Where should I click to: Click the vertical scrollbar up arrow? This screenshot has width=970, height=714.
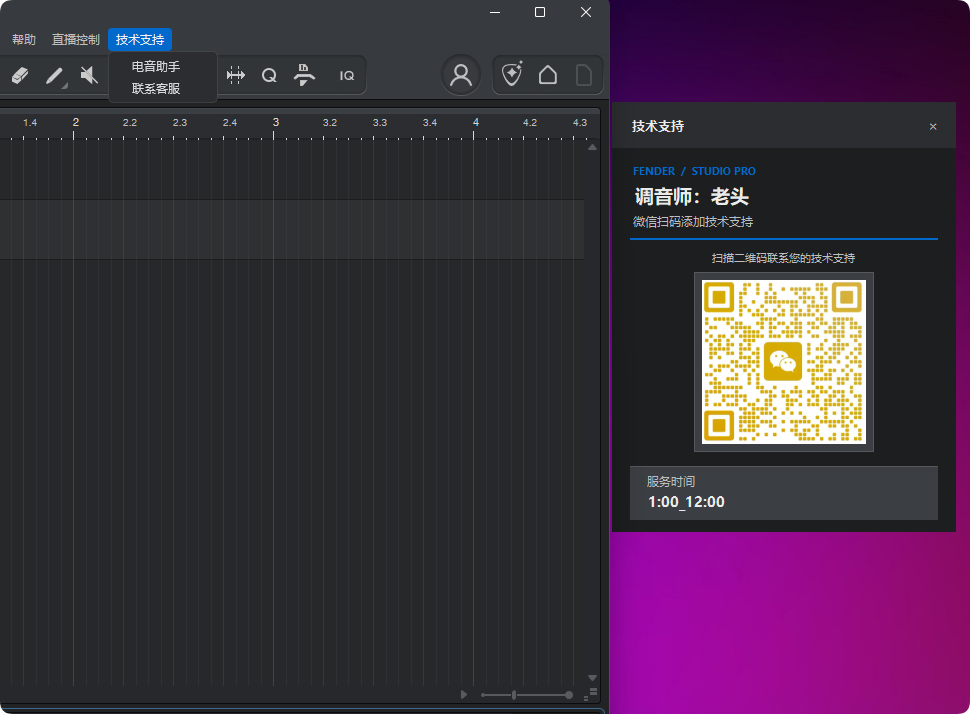coord(592,147)
